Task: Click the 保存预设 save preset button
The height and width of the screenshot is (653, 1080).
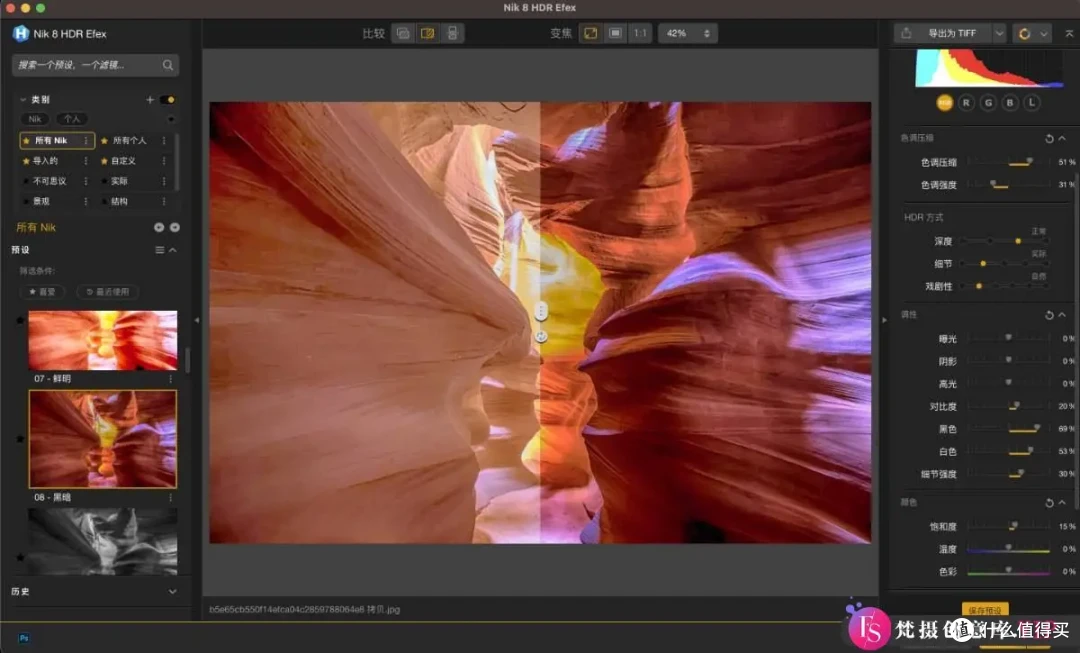Action: tap(985, 610)
